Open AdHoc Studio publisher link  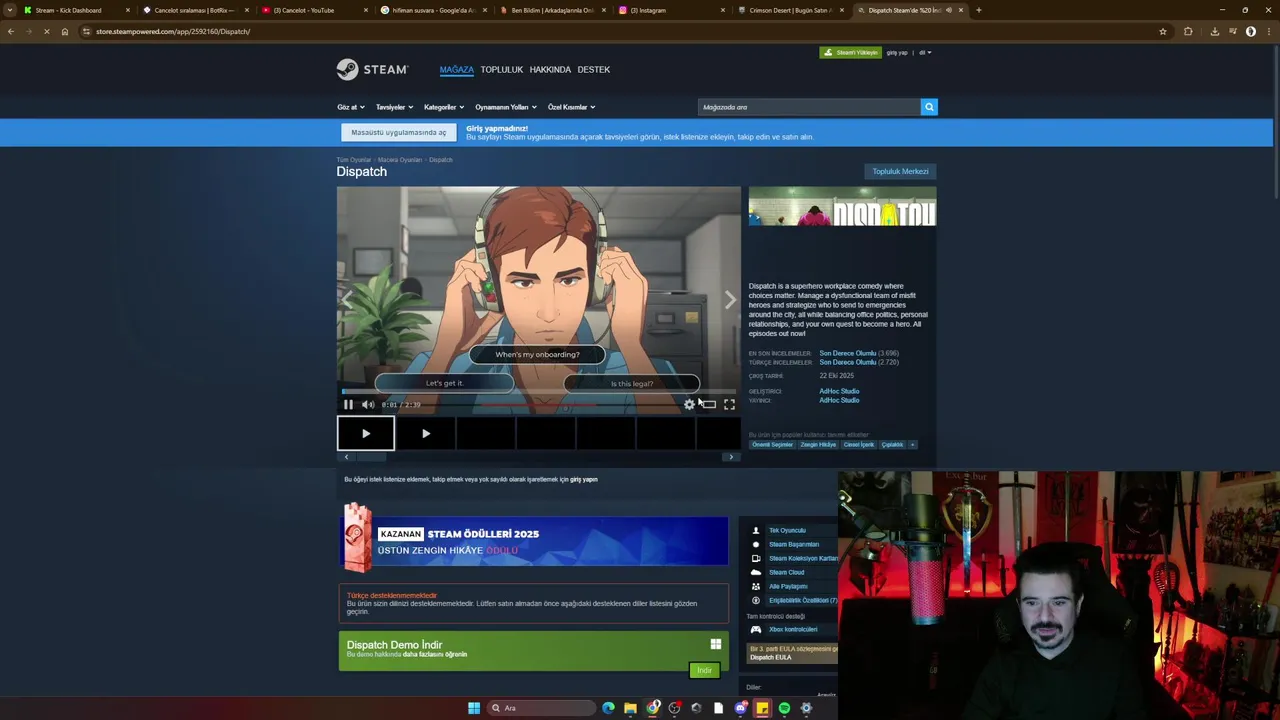839,400
